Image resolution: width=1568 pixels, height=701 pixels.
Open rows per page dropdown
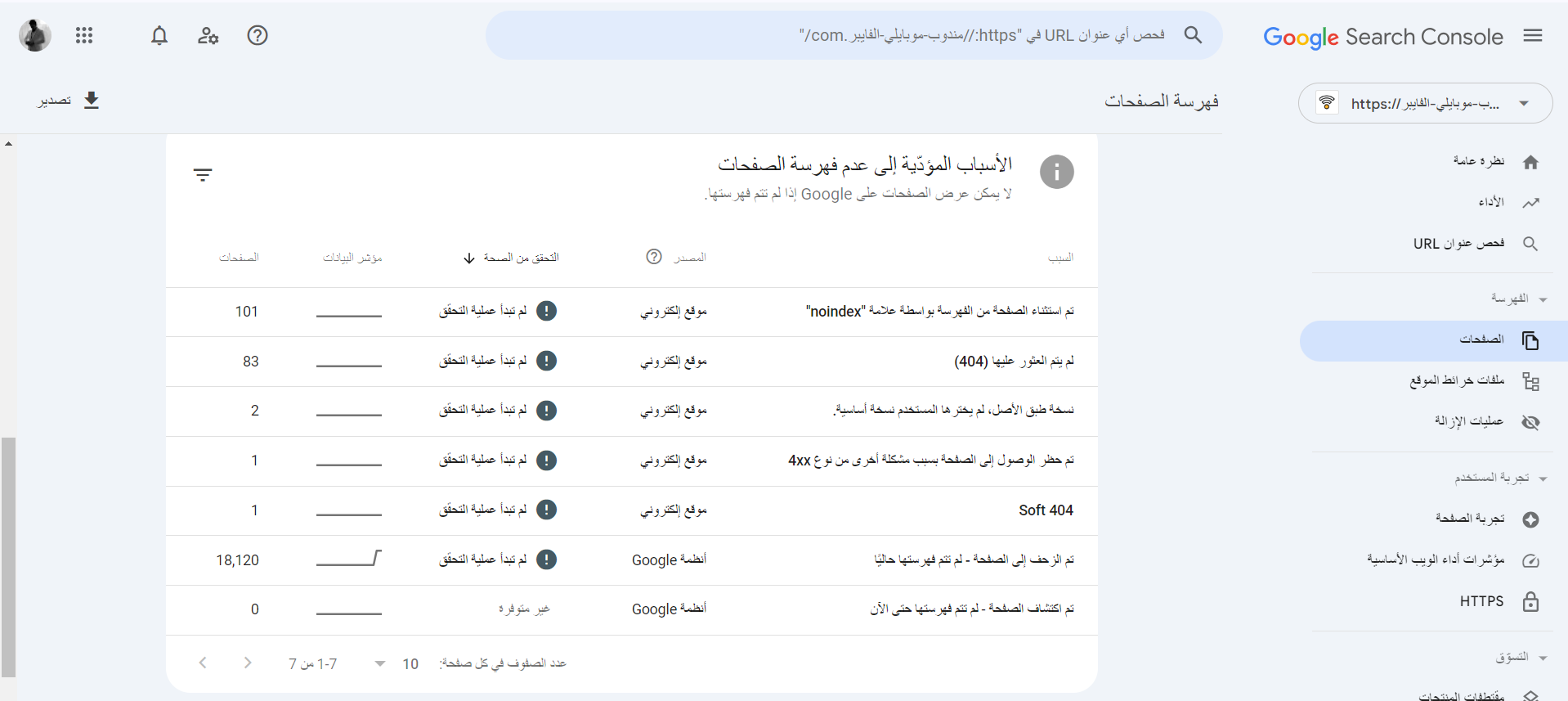[x=393, y=663]
